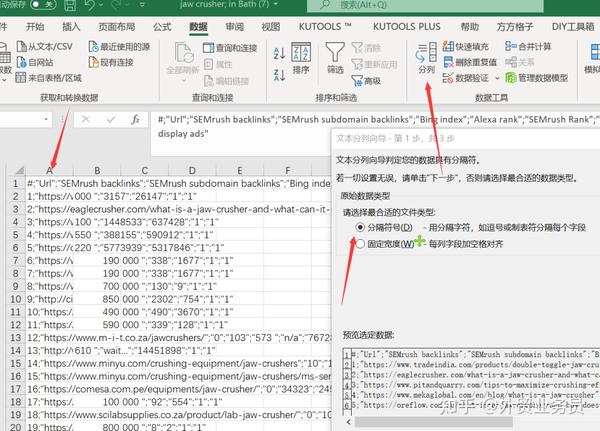Click cell with eaglecrusher.com URL
600x431 pixels.
[x=178, y=209]
